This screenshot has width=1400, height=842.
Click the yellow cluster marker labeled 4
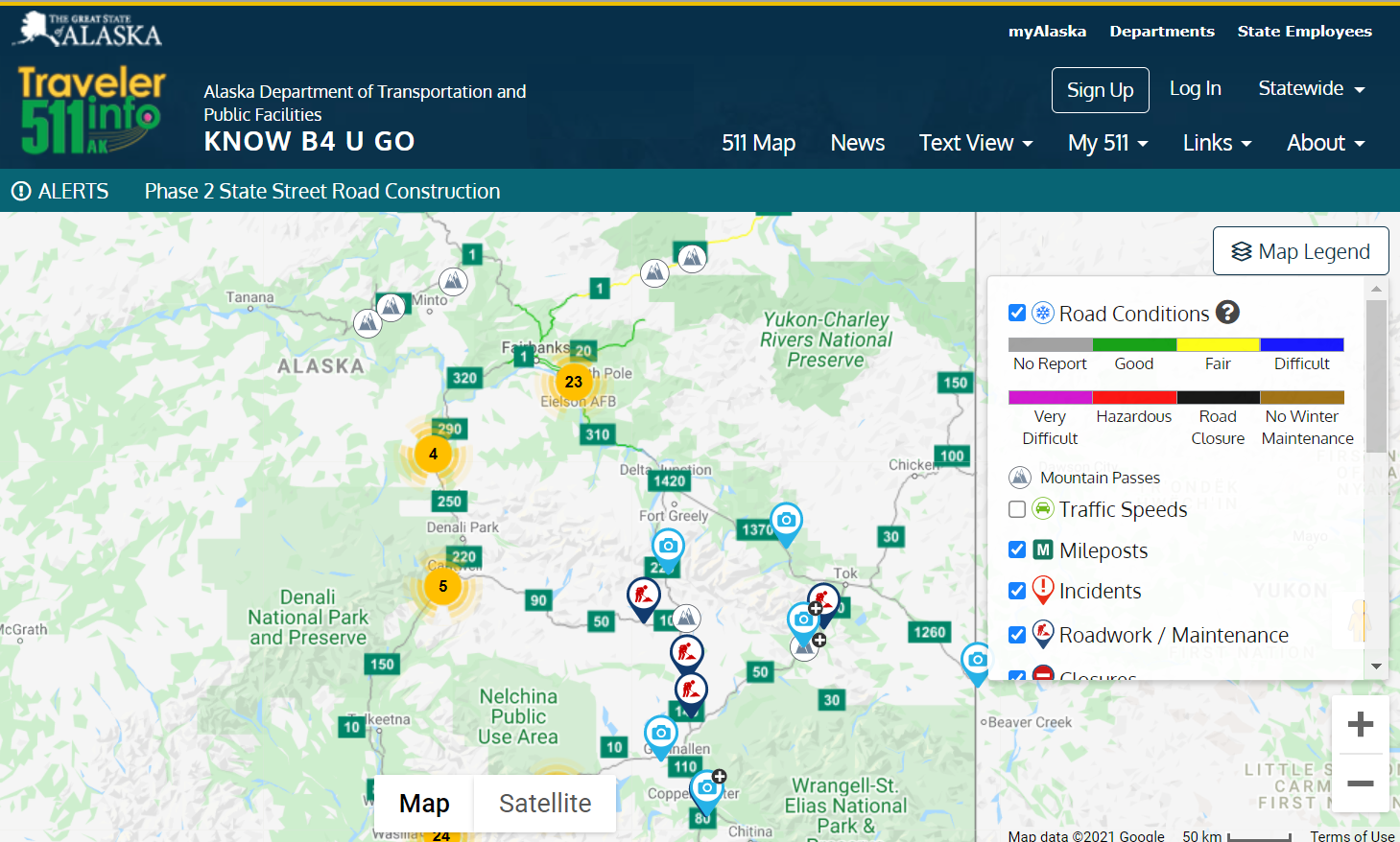click(x=433, y=454)
